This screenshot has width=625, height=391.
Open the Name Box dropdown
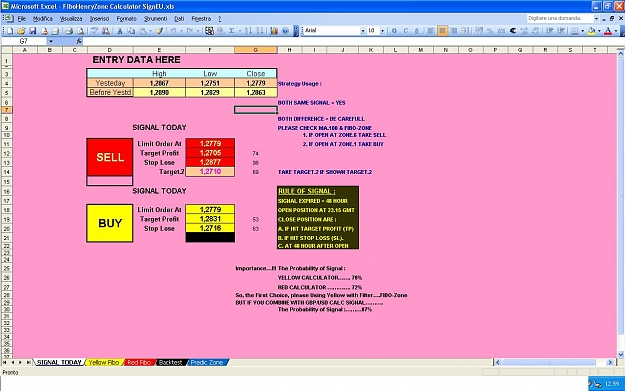point(51,41)
